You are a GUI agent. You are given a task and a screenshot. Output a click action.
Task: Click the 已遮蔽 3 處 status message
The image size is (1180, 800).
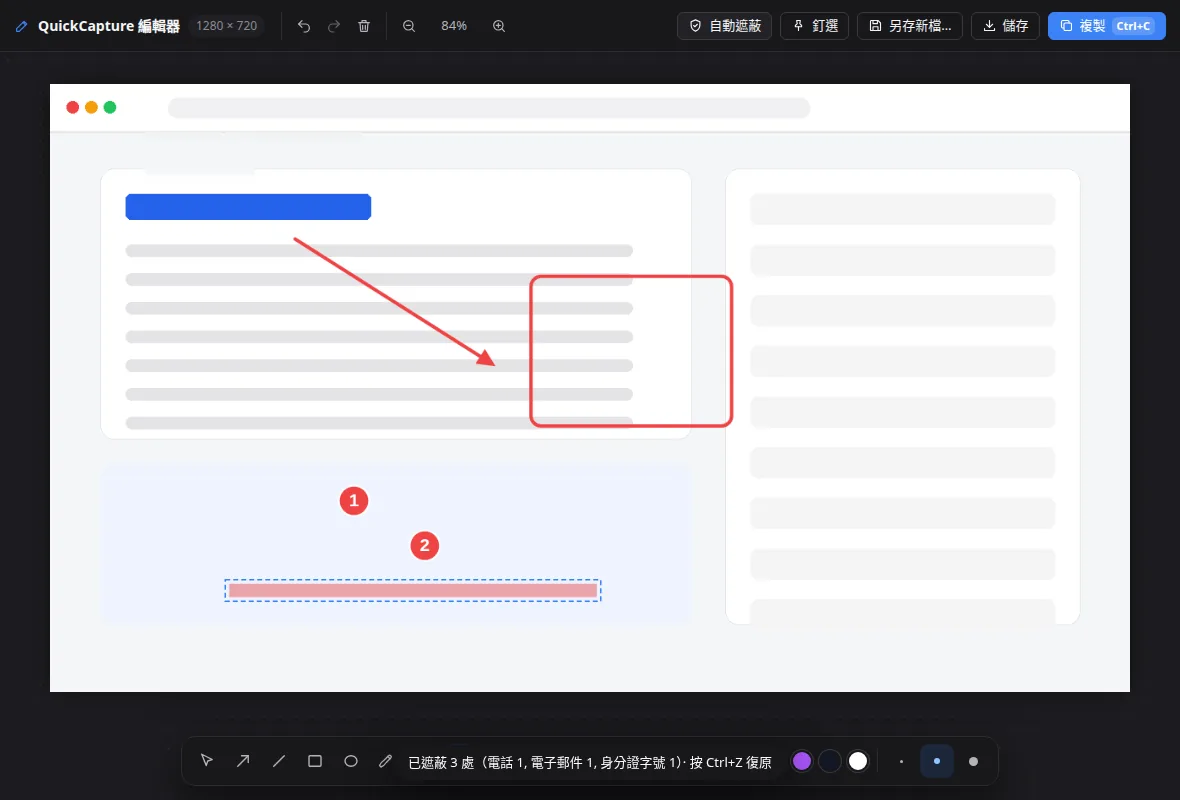(590, 762)
